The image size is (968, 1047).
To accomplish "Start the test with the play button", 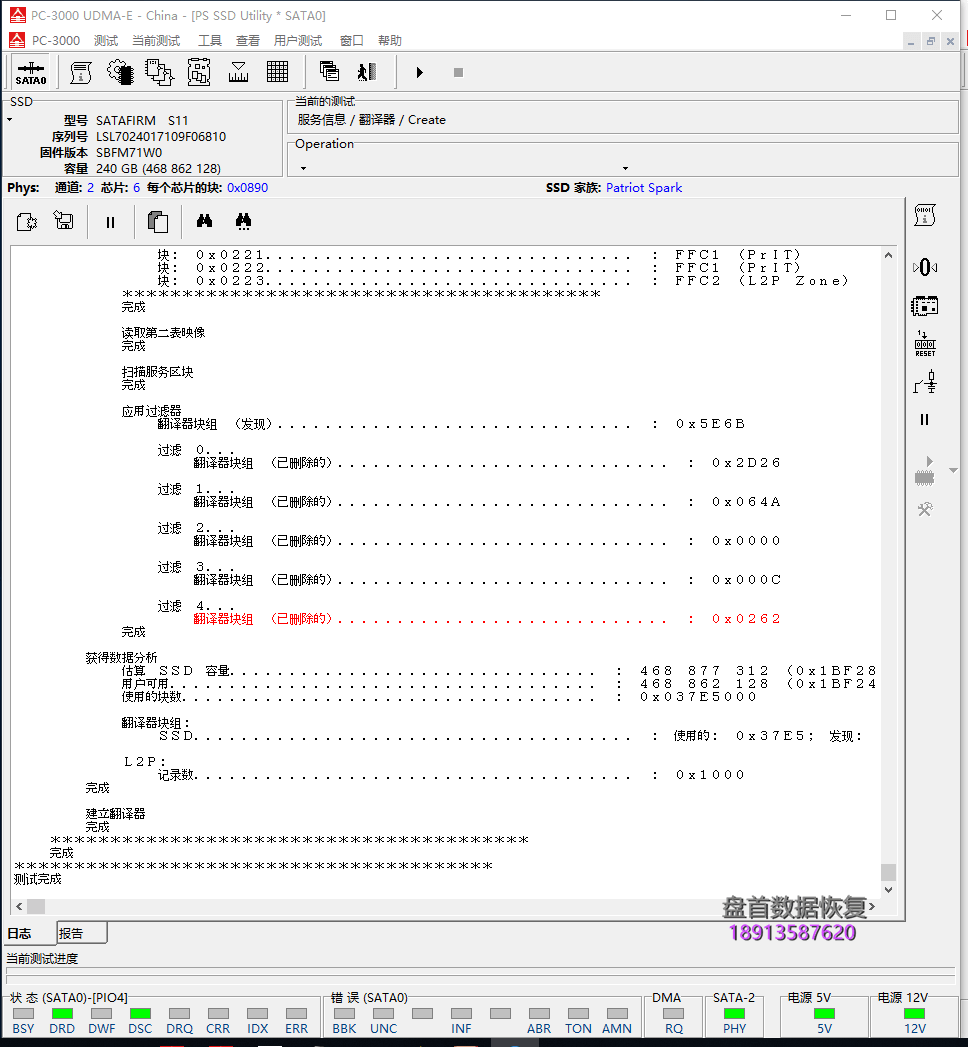I will pos(419,72).
